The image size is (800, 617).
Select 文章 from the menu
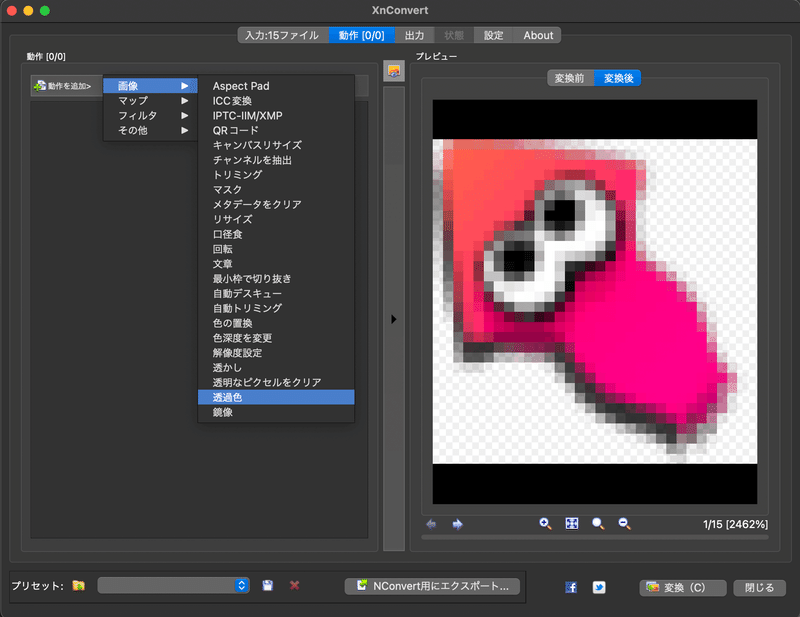[x=276, y=264]
